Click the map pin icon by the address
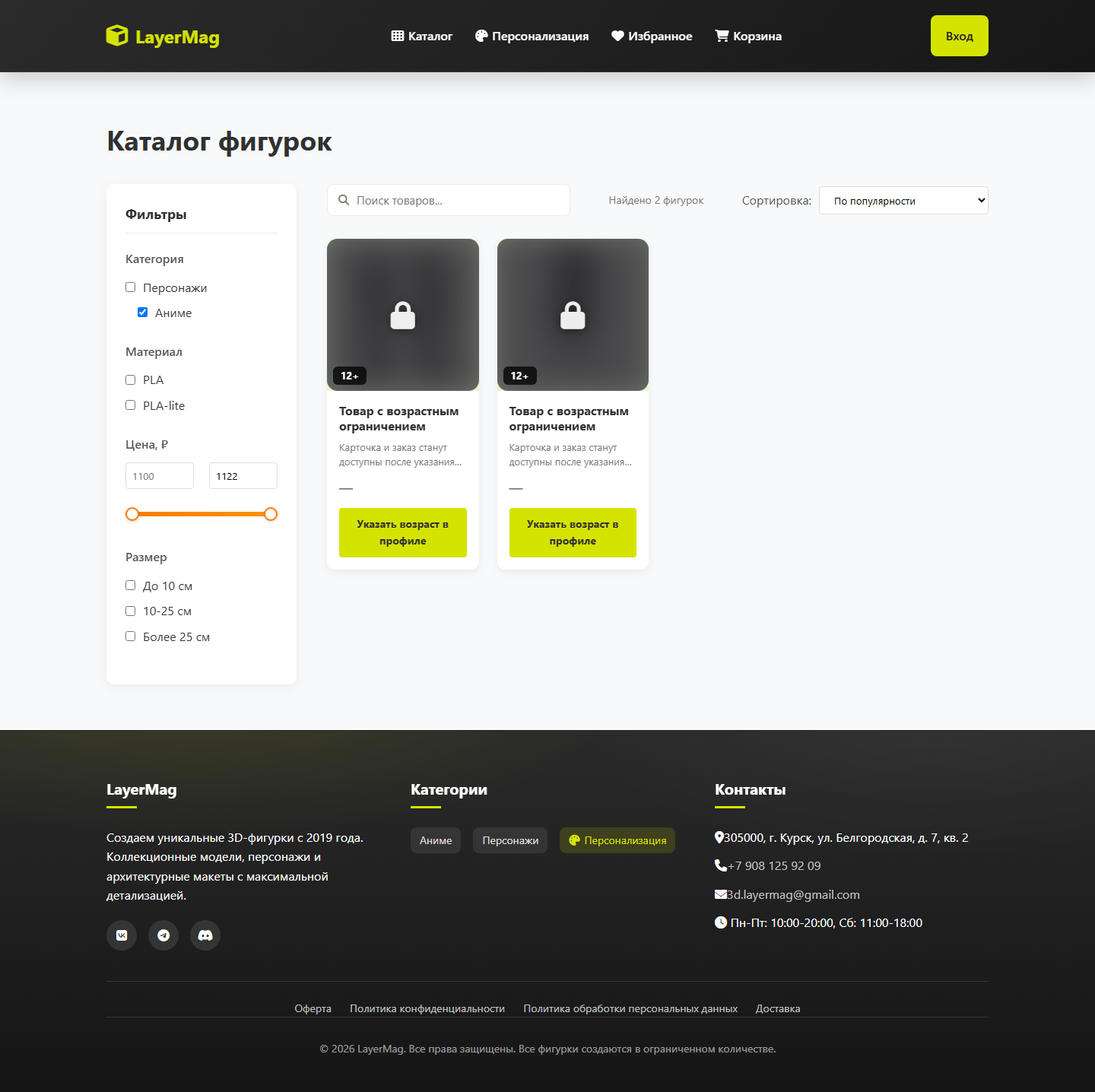 click(719, 837)
